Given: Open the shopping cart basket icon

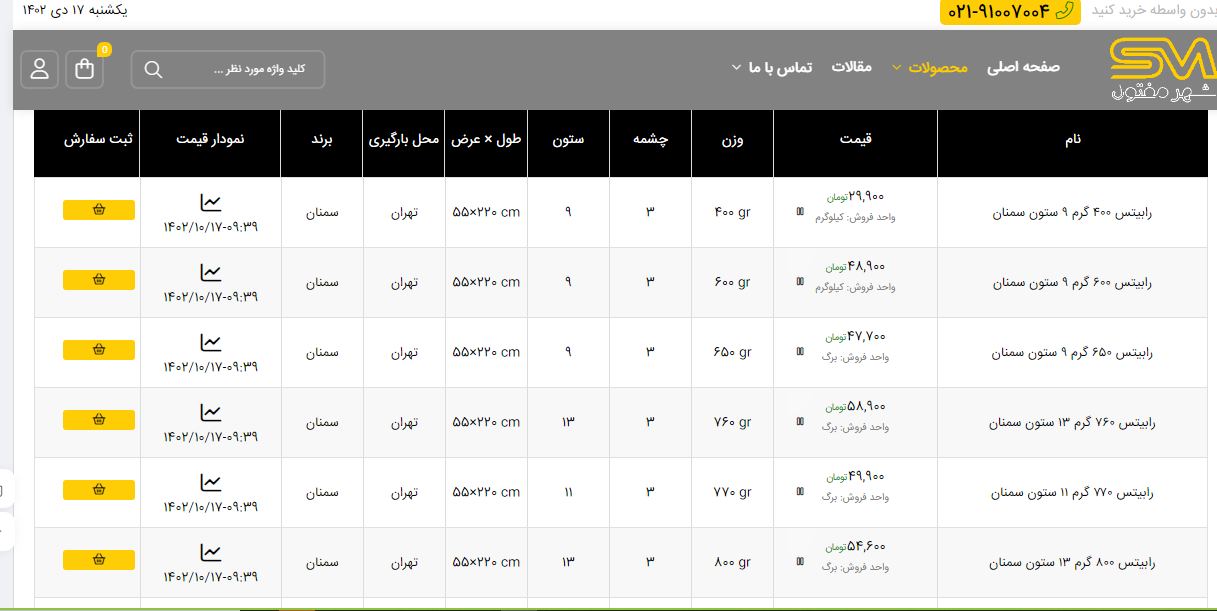Looking at the screenshot, I should [x=85, y=69].
